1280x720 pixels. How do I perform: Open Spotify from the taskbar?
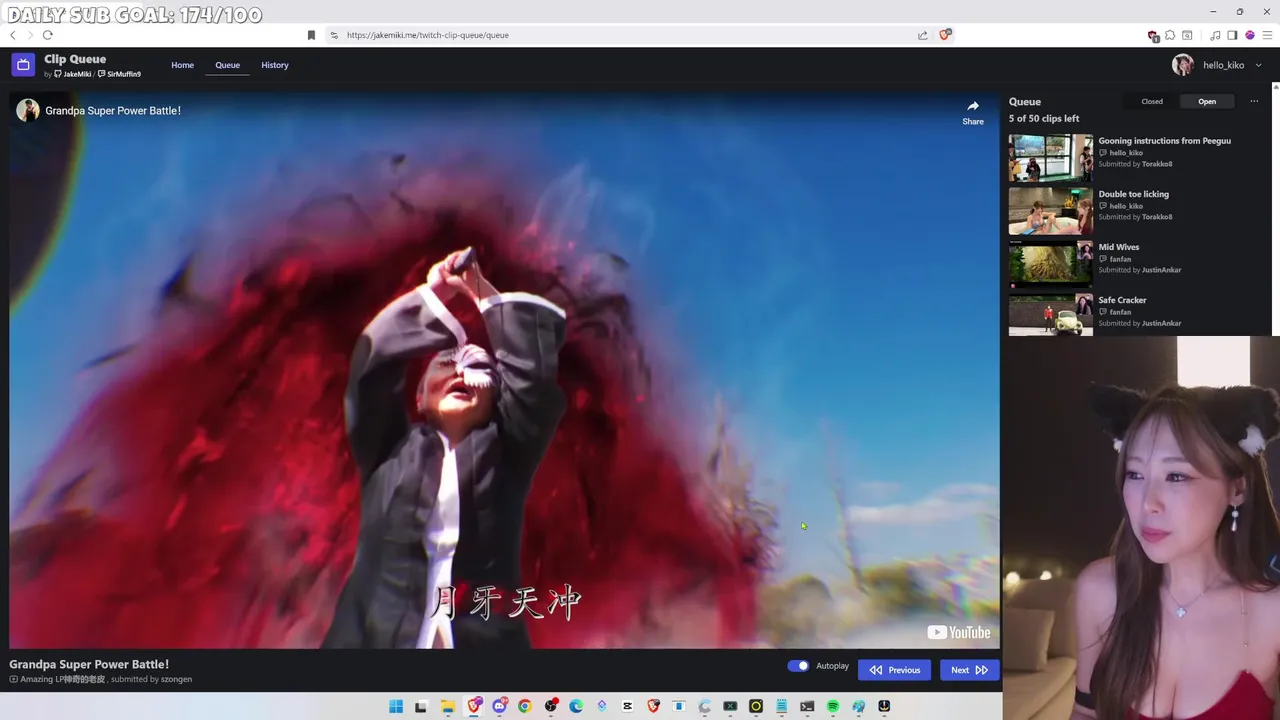point(833,706)
